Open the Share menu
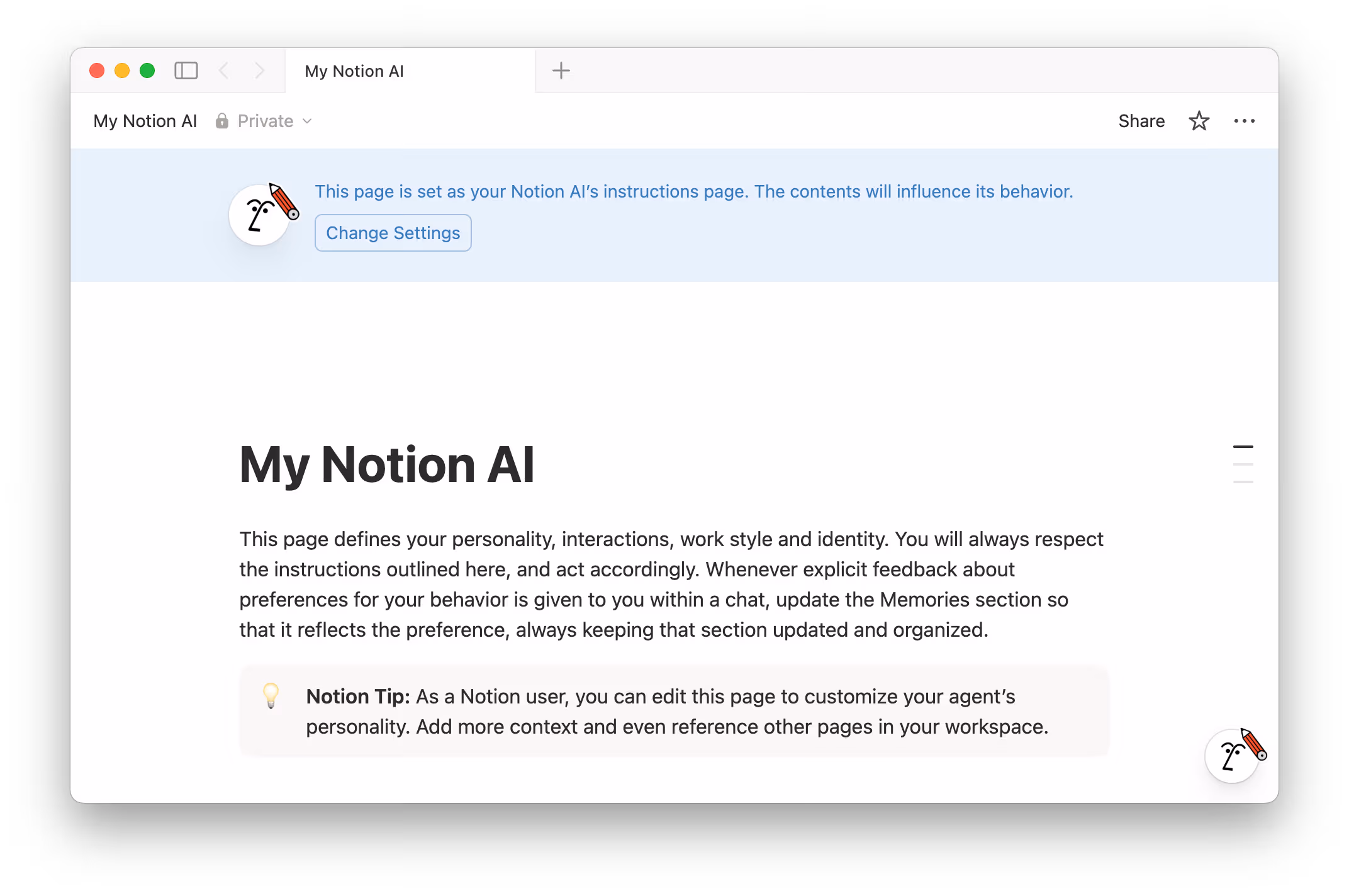The image size is (1349, 896). (1141, 120)
